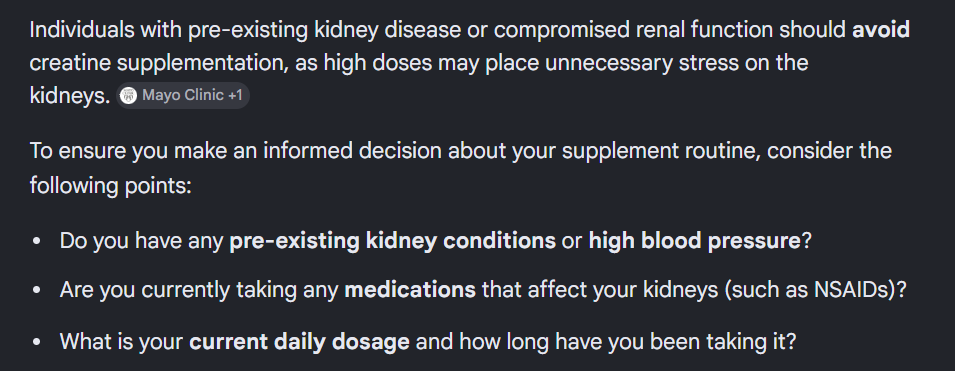Screen dimensions: 955x371
Task: Click the phrase creatine supplementation
Action: tap(158, 63)
